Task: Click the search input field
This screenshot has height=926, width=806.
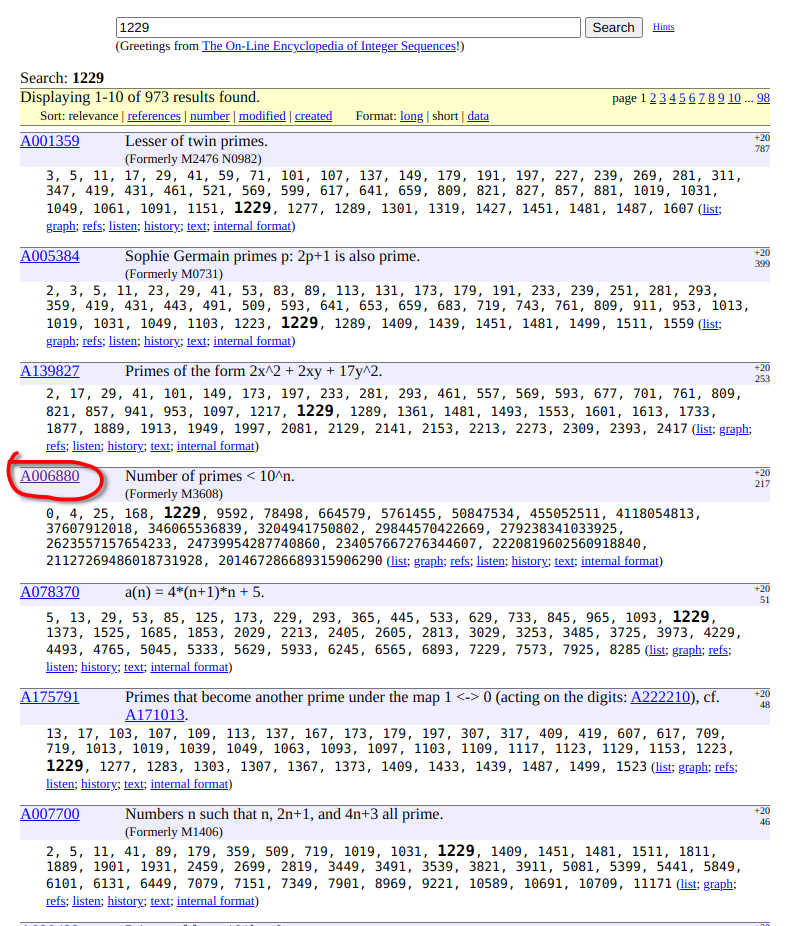Action: (x=347, y=28)
